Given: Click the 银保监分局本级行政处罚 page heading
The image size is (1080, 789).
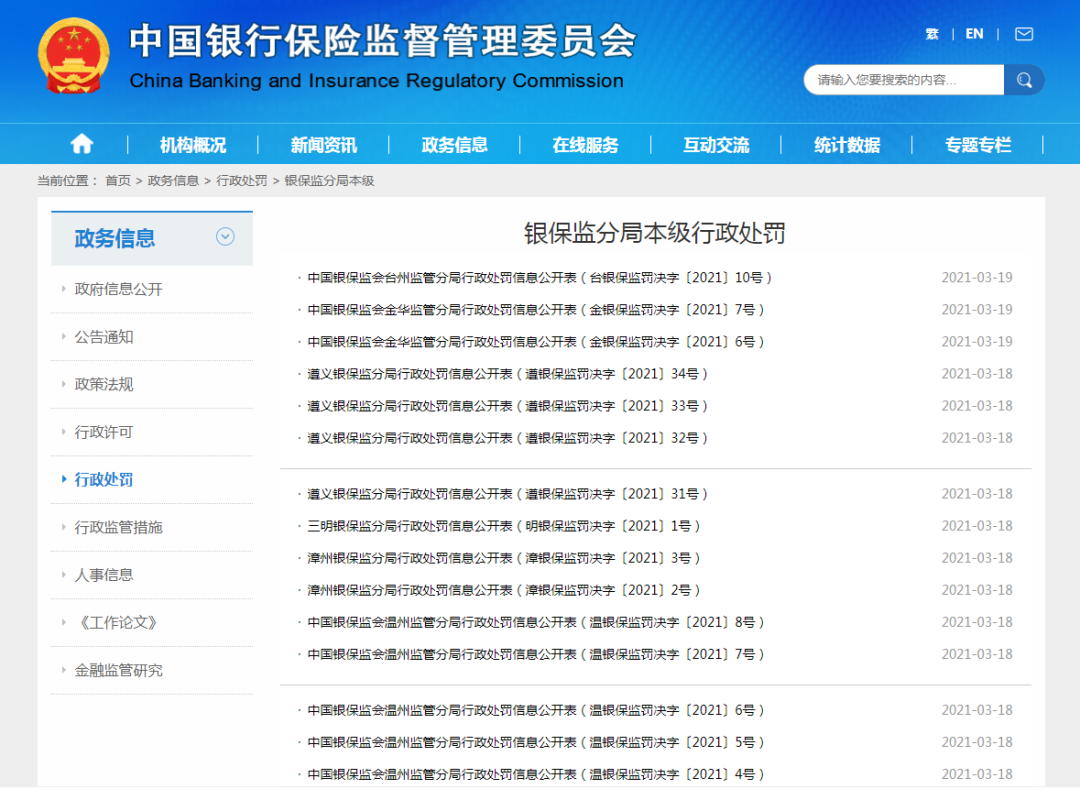Looking at the screenshot, I should (x=654, y=233).
